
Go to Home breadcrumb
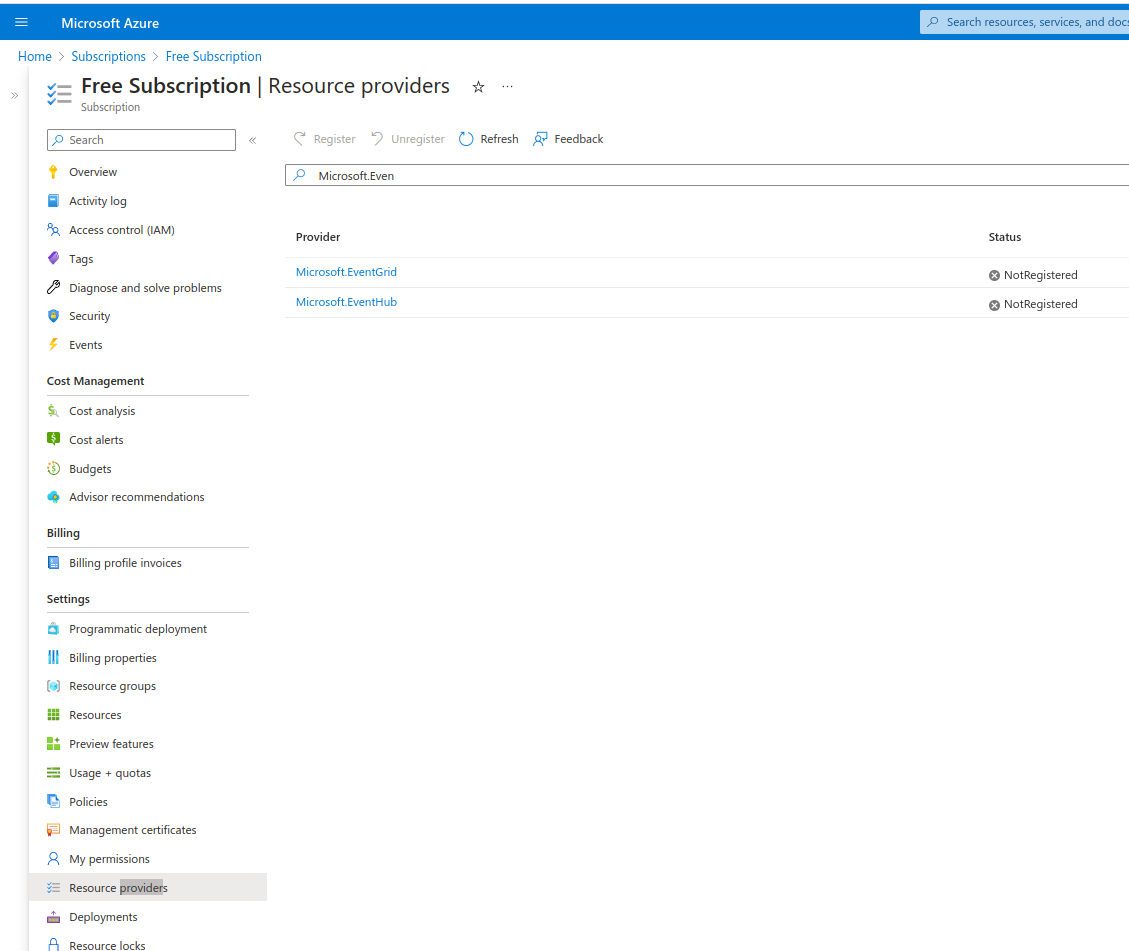pos(35,56)
